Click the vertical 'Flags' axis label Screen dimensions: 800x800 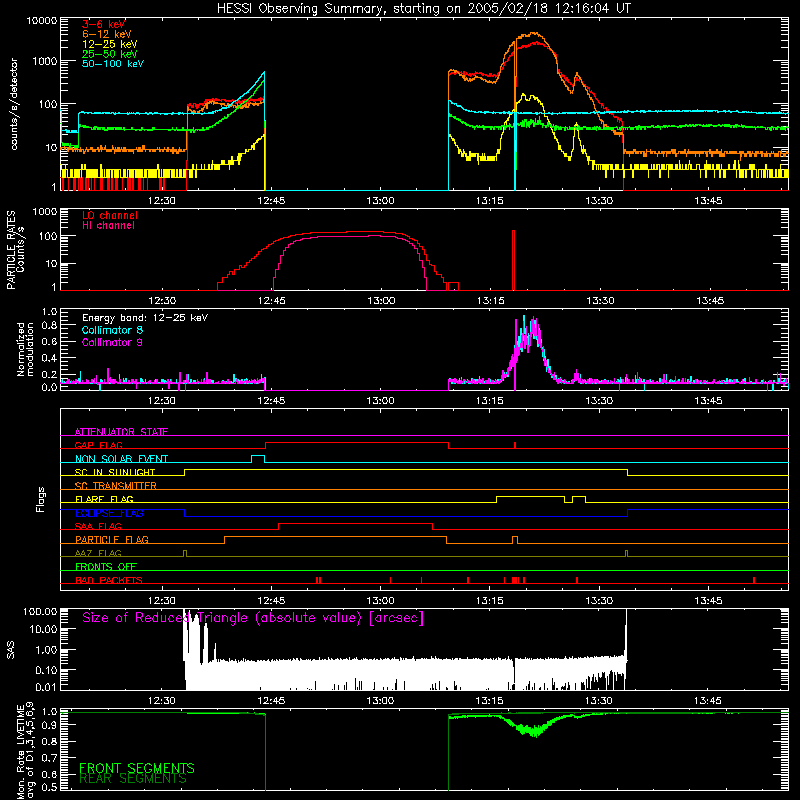point(41,500)
